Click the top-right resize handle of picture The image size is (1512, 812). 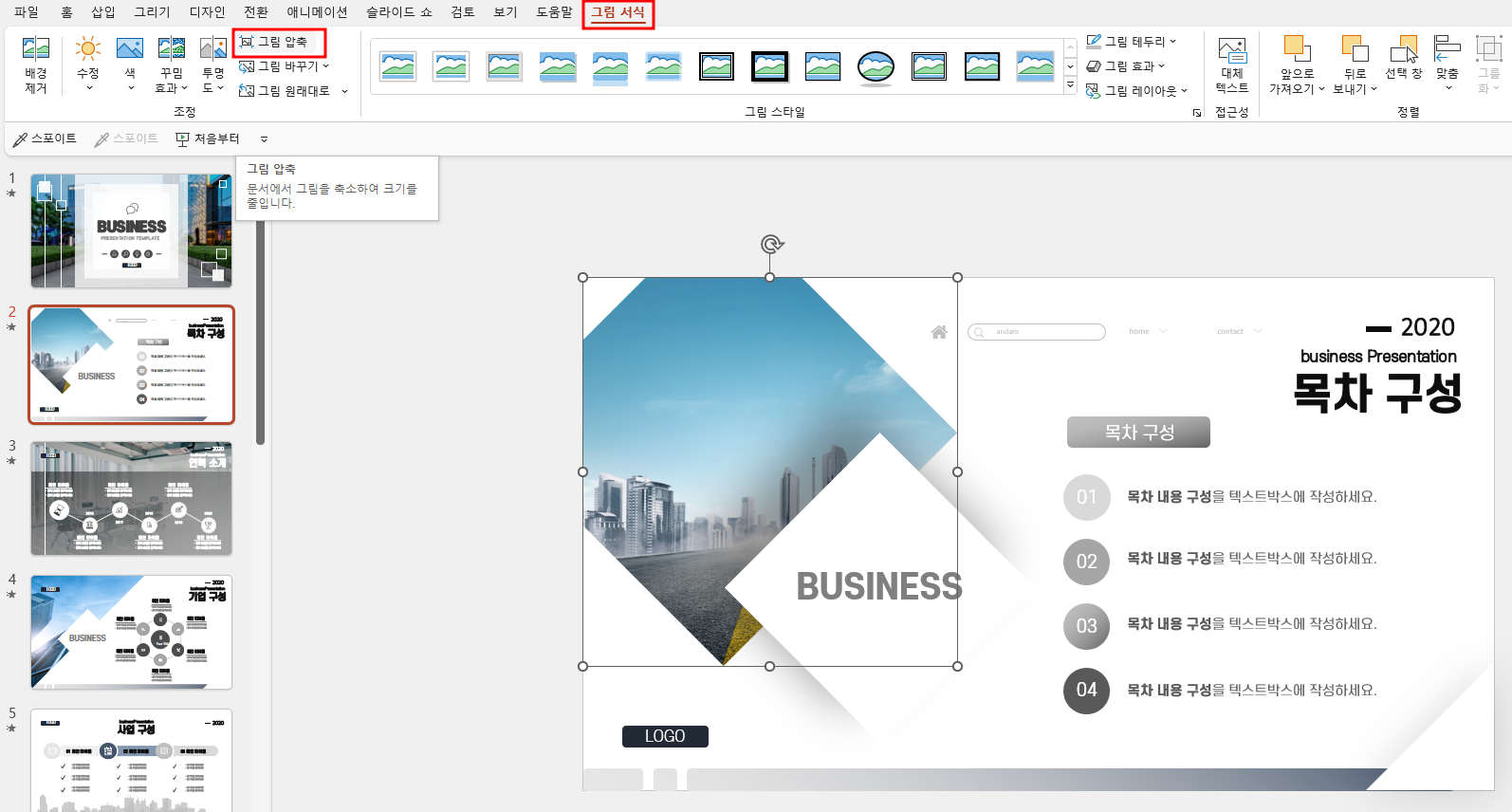(958, 278)
